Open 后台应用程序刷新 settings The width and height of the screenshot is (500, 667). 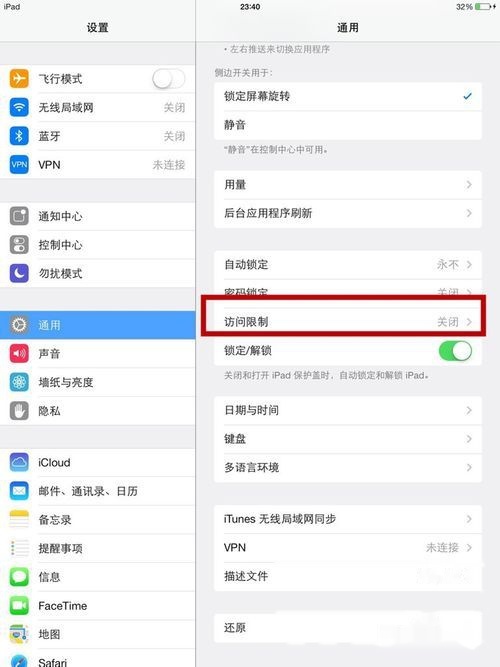[x=348, y=213]
